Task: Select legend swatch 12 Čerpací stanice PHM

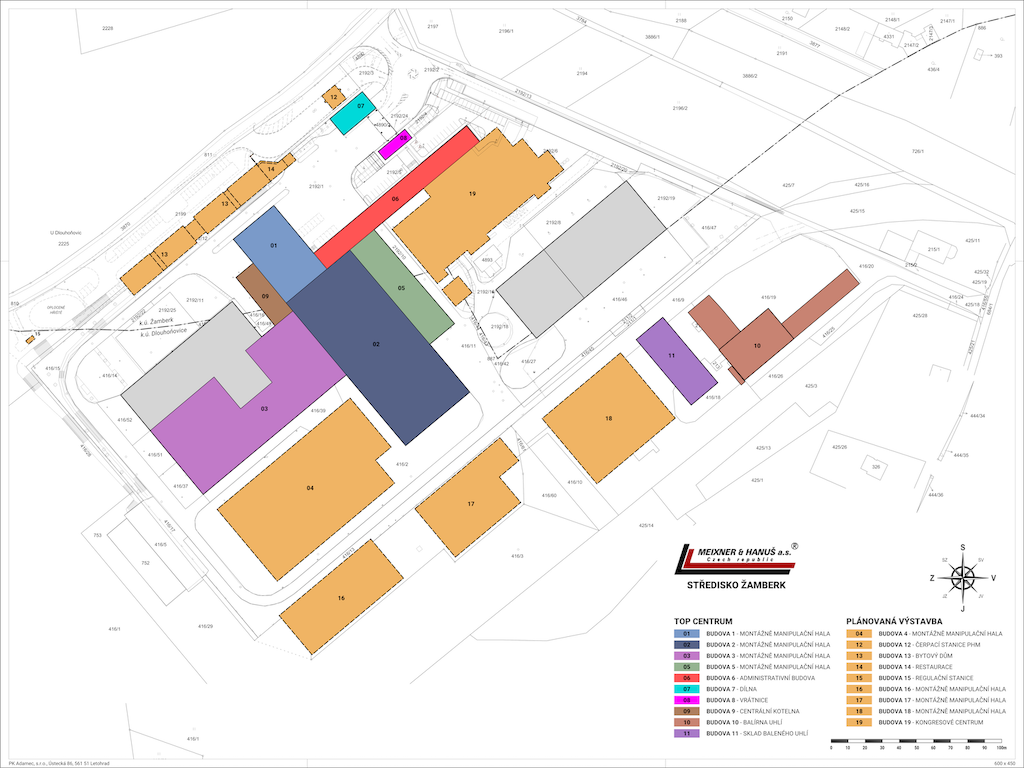Action: [x=859, y=644]
